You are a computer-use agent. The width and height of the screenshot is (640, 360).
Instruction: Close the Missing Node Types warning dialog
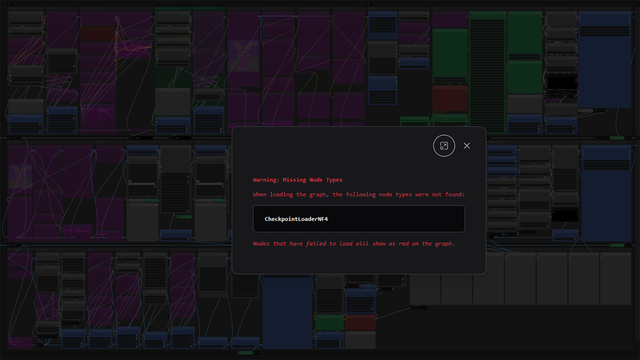point(467,146)
